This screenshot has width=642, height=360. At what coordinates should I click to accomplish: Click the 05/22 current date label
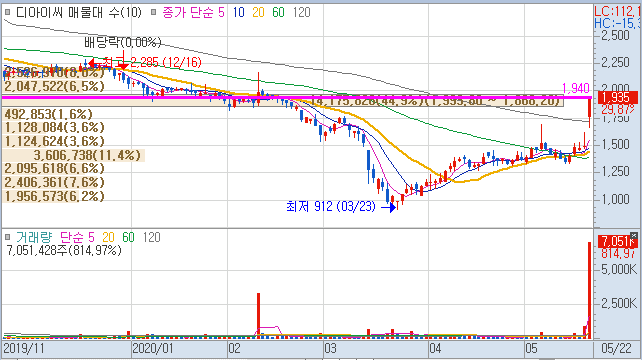click(617, 349)
